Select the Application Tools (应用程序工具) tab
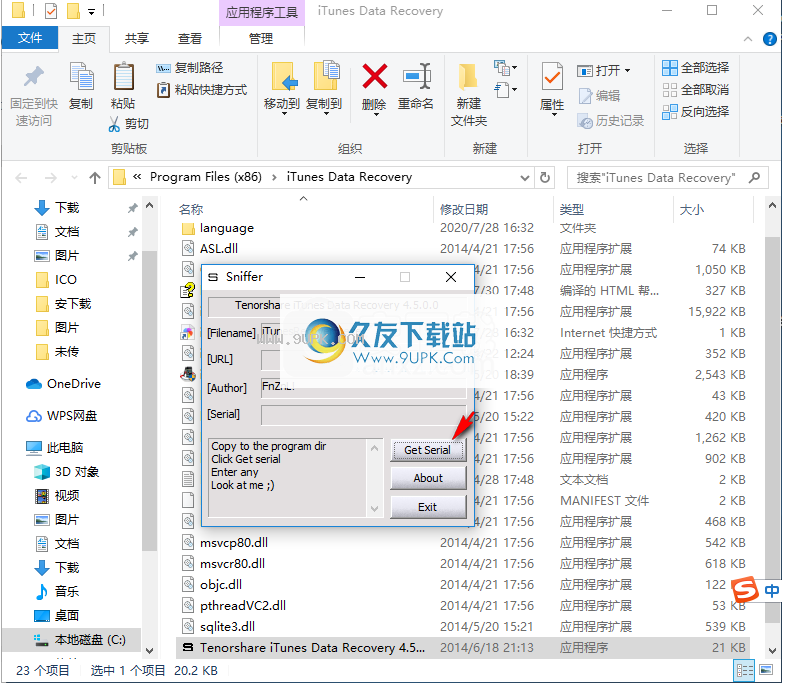 pos(262,12)
